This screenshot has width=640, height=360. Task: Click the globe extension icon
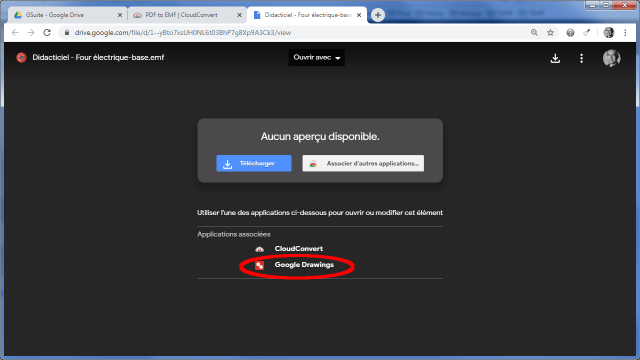570,33
